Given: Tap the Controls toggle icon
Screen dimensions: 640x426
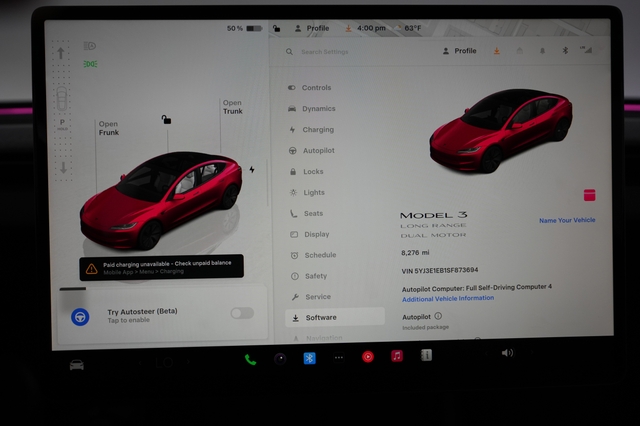Looking at the screenshot, I should [x=291, y=88].
